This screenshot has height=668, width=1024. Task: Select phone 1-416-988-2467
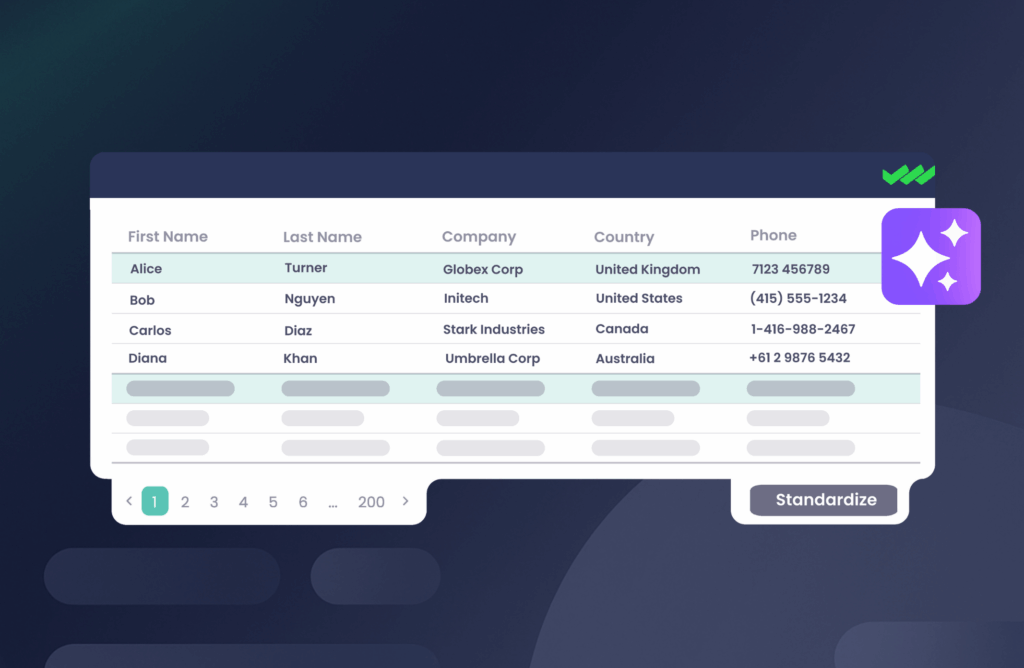[x=803, y=329]
